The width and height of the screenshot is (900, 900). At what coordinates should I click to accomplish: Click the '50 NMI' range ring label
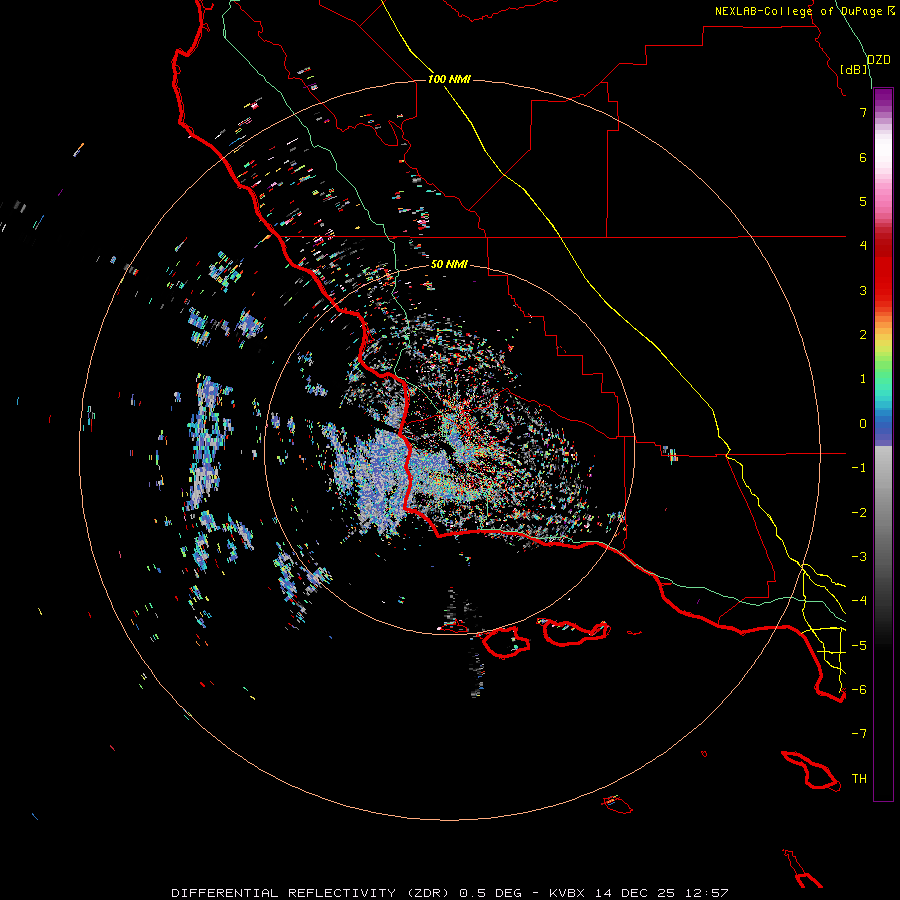449,264
